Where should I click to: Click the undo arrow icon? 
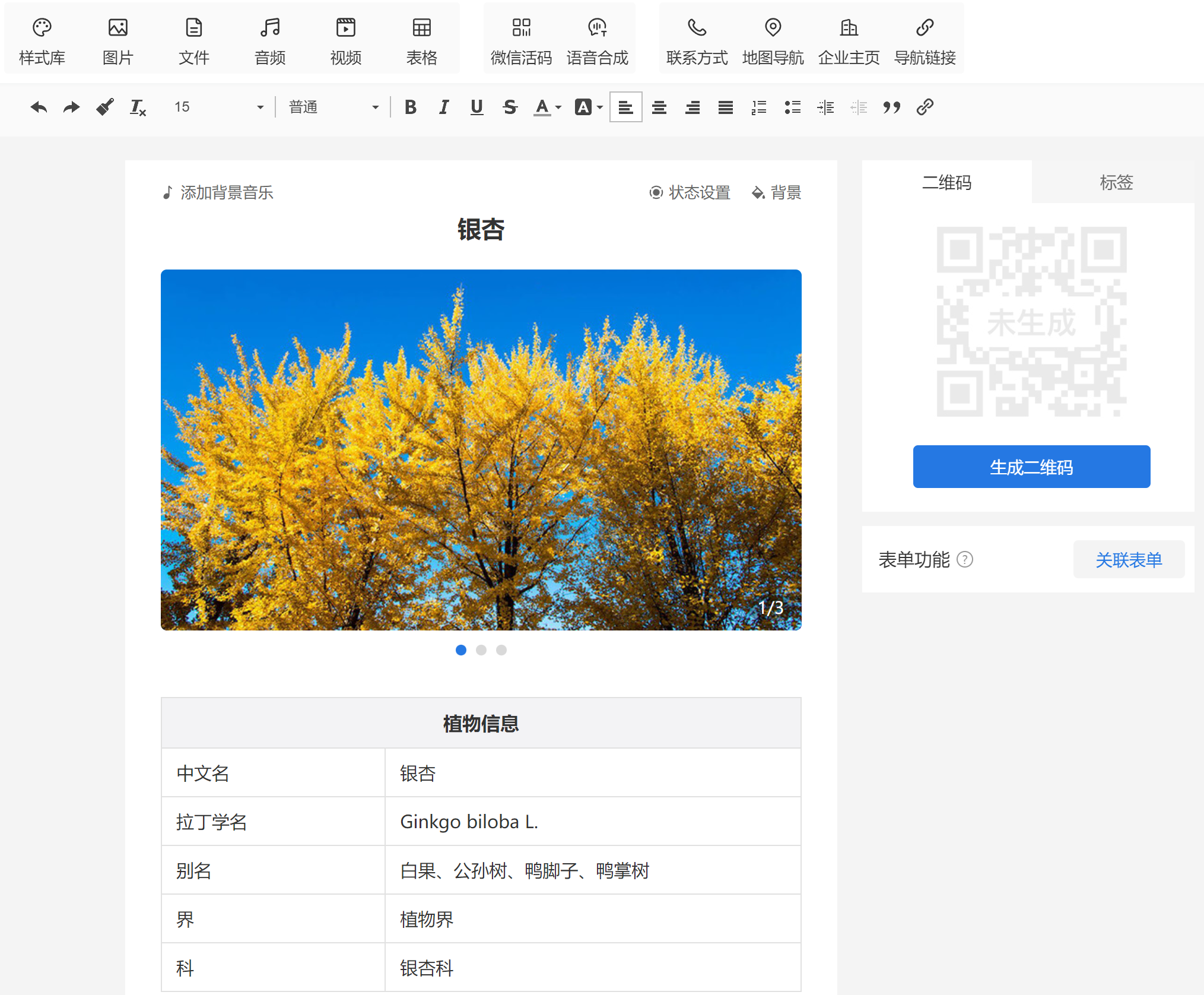point(39,107)
